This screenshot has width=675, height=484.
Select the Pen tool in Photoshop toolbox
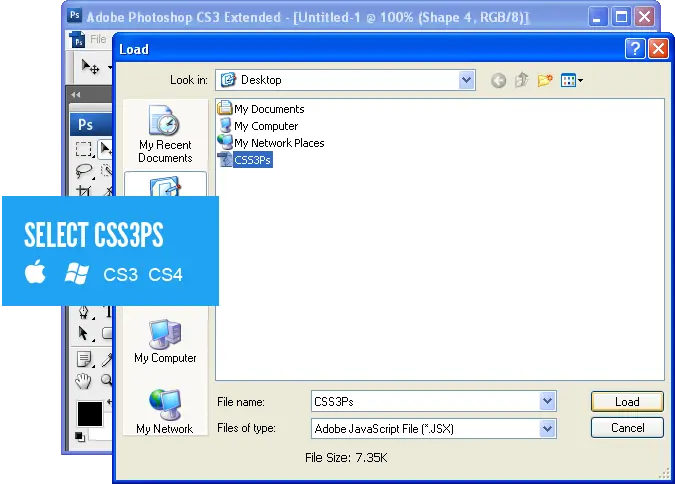coord(84,312)
